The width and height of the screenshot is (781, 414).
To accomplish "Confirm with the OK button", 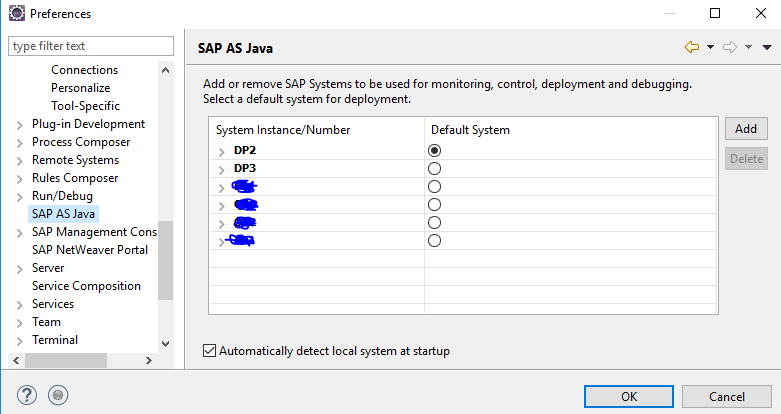I will [x=629, y=397].
